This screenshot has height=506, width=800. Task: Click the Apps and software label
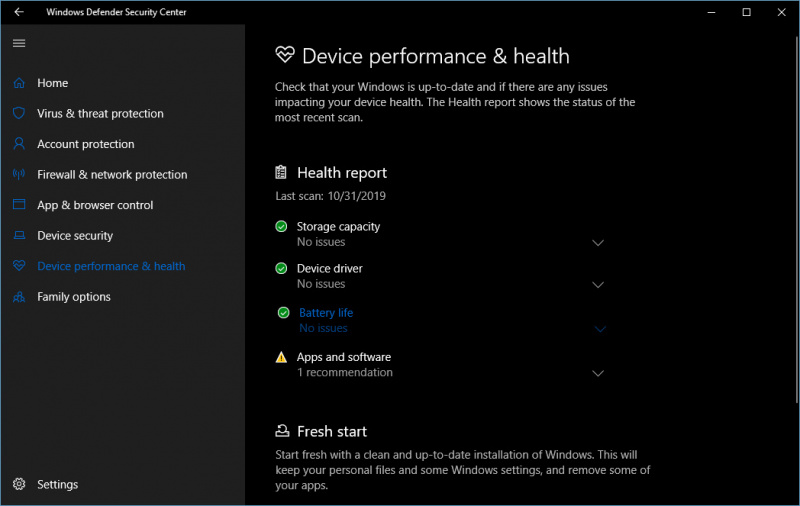point(344,357)
